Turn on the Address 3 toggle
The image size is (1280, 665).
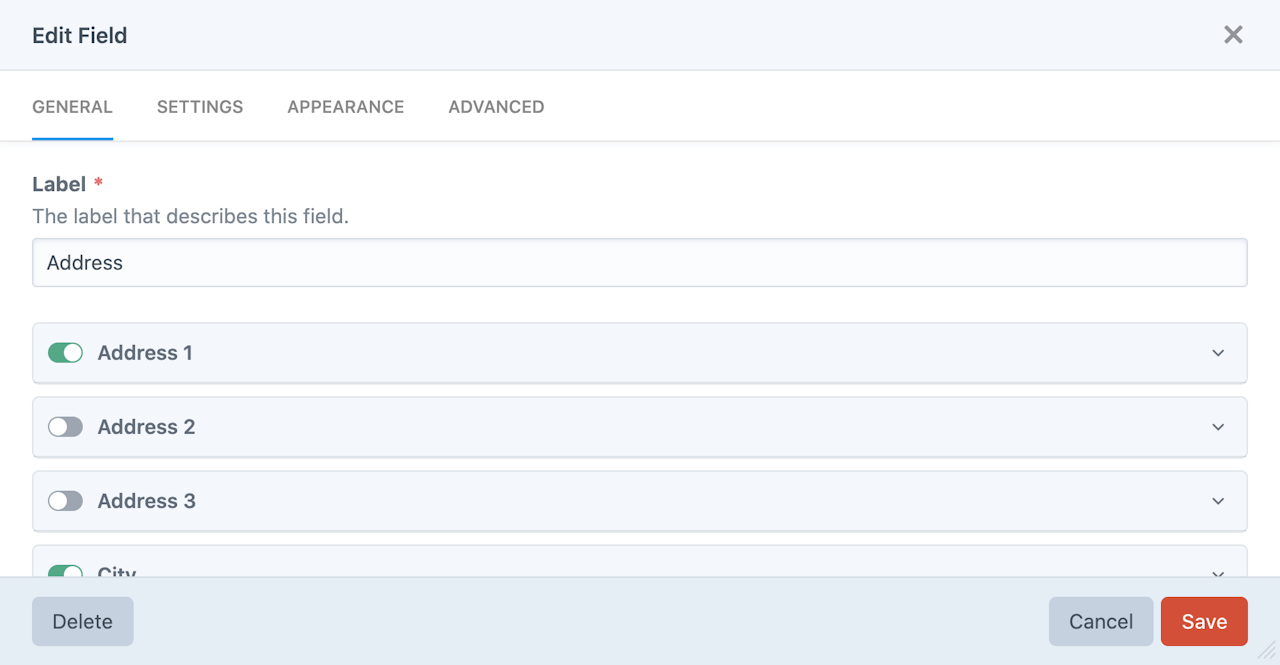click(x=66, y=501)
